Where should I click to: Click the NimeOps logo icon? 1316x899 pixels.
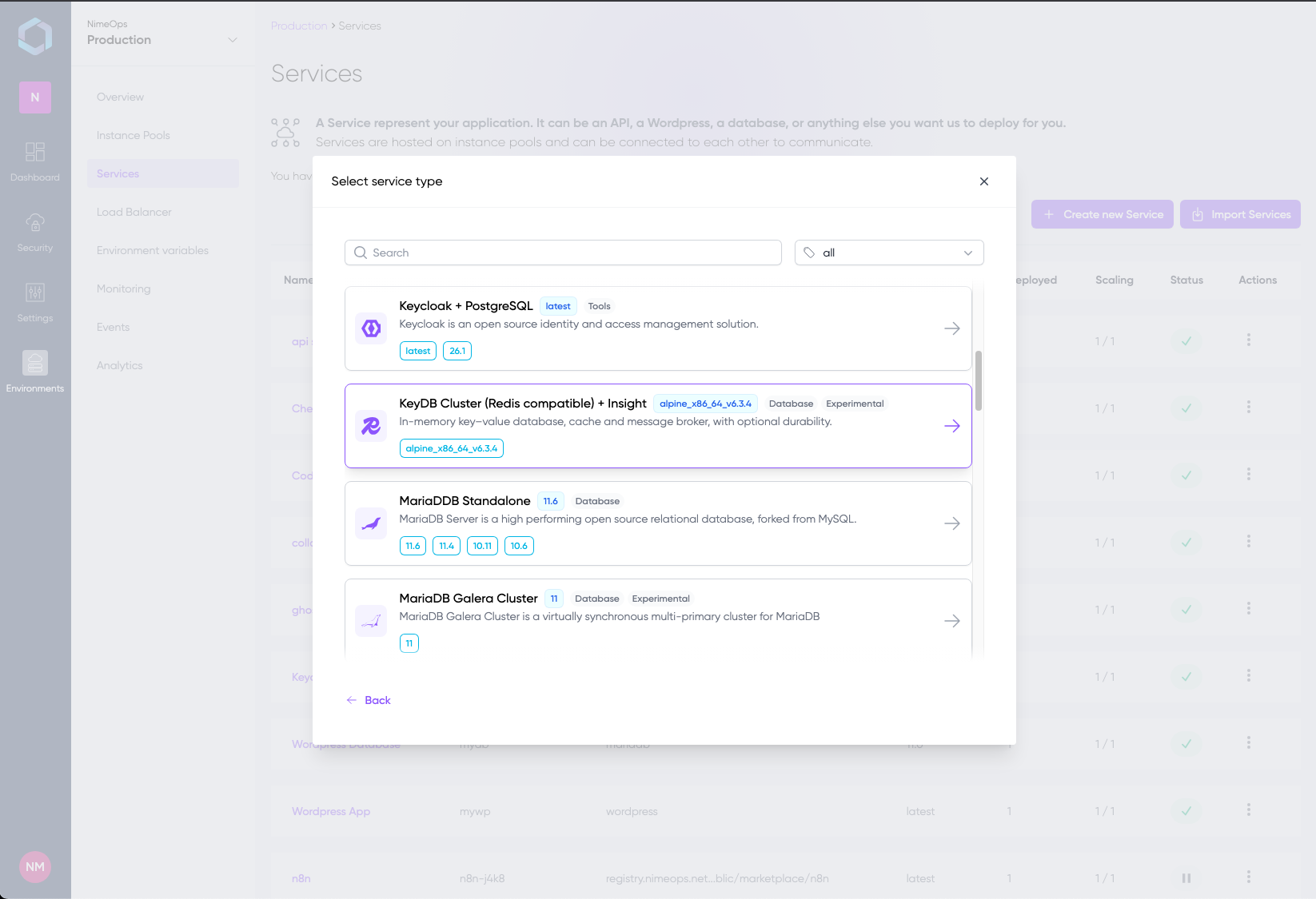click(35, 36)
